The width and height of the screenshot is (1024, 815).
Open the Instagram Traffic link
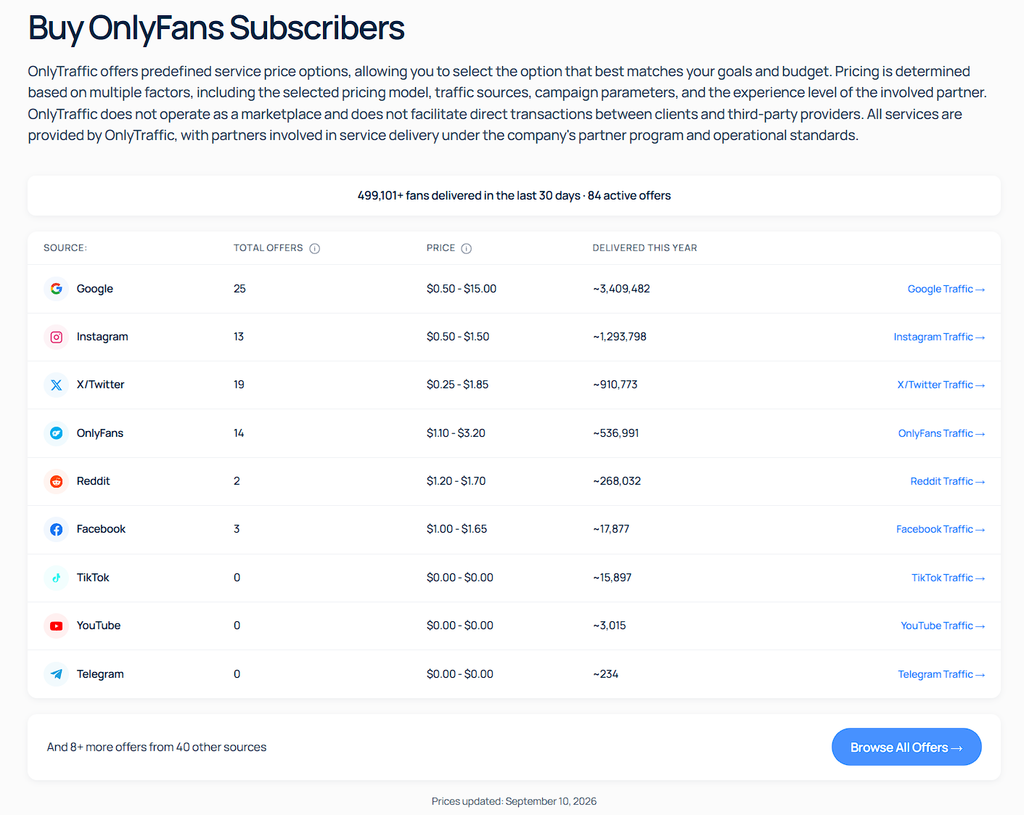click(x=939, y=337)
